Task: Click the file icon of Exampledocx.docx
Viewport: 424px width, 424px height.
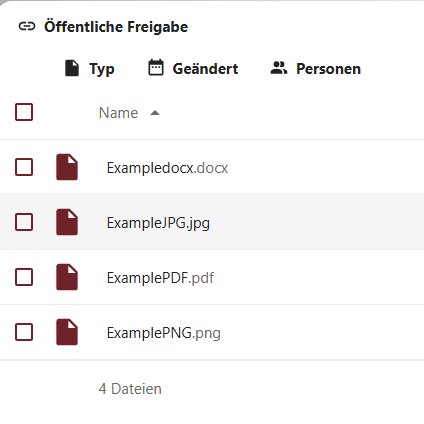Action: [x=67, y=167]
